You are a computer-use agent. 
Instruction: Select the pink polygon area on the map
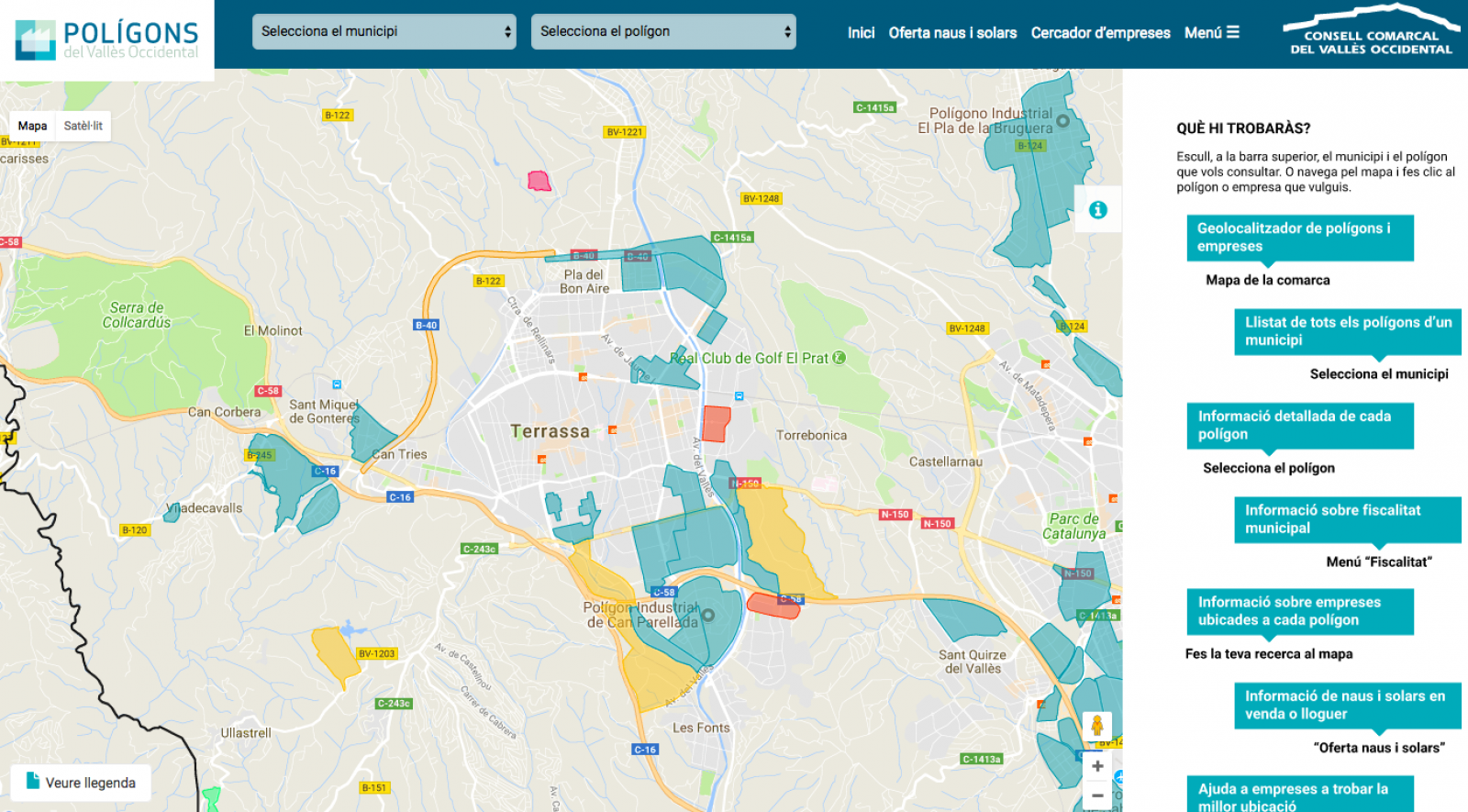coord(539,181)
